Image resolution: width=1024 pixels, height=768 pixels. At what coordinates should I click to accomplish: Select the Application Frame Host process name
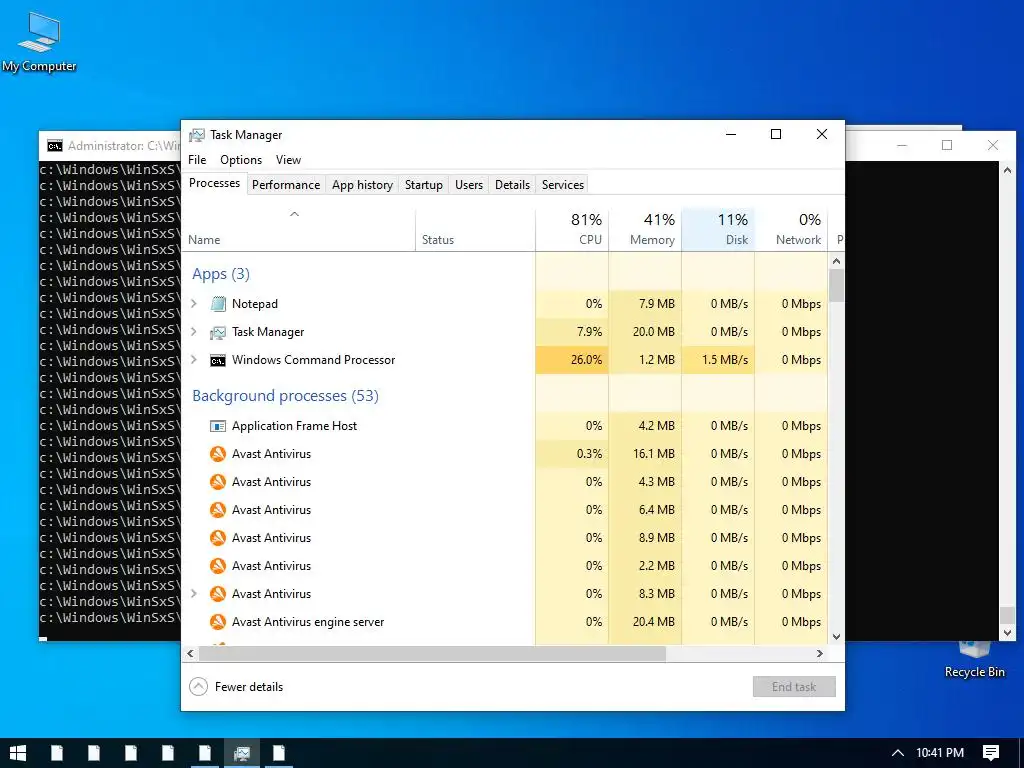click(x=295, y=426)
